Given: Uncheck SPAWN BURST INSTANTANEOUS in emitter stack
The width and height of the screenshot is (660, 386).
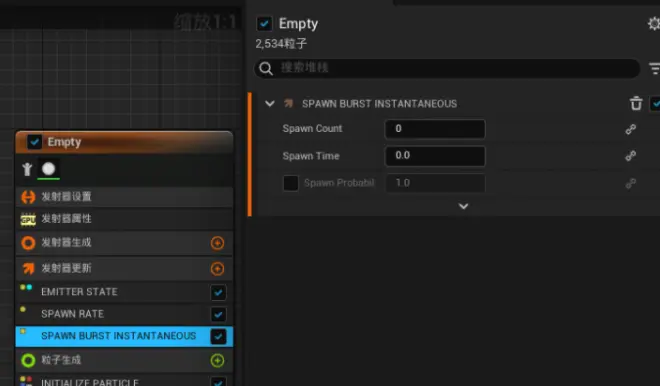Looking at the screenshot, I should tap(218, 336).
